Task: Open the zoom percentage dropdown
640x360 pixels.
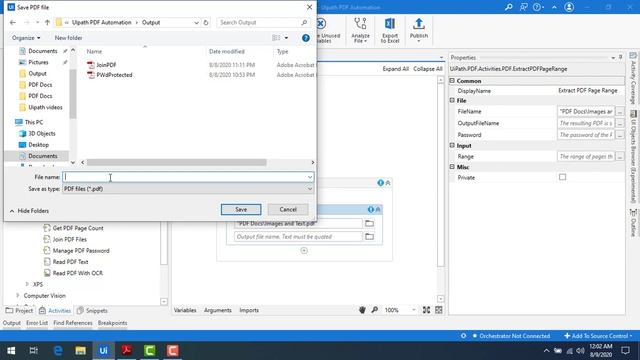Action: 413,310
